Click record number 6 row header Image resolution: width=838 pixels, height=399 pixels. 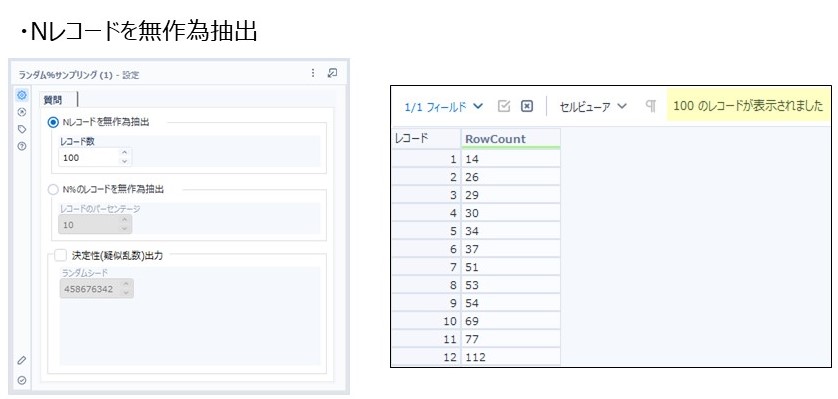(x=426, y=249)
